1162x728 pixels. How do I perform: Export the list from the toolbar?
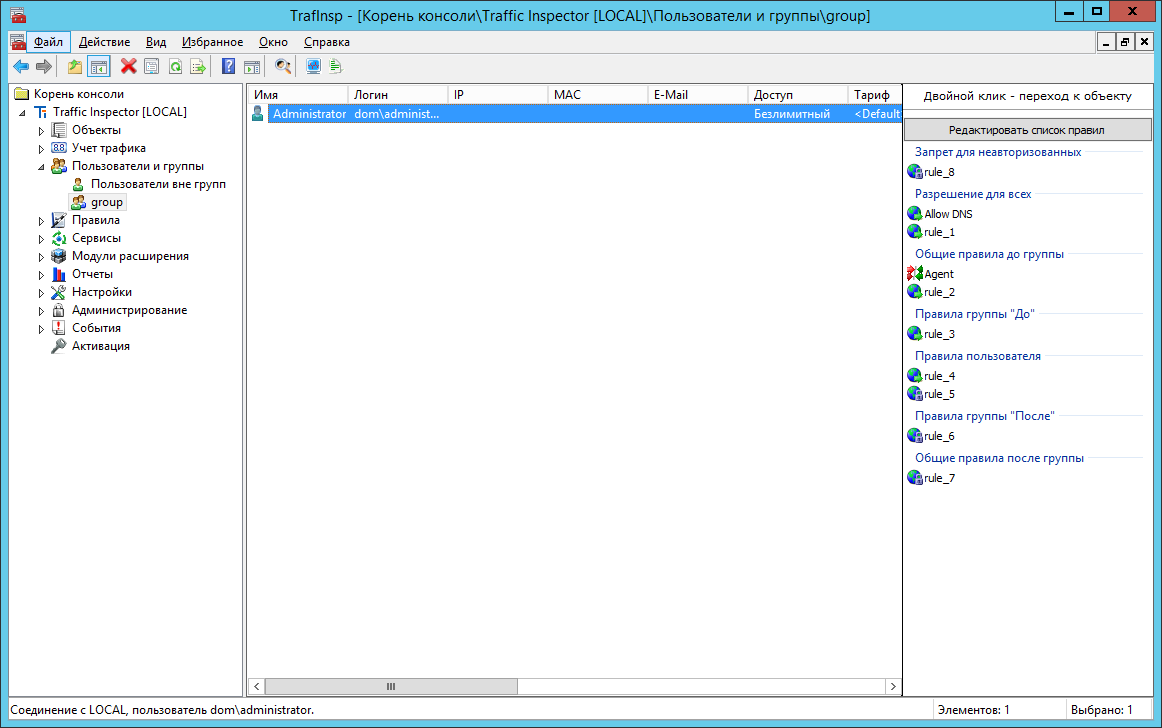click(198, 67)
